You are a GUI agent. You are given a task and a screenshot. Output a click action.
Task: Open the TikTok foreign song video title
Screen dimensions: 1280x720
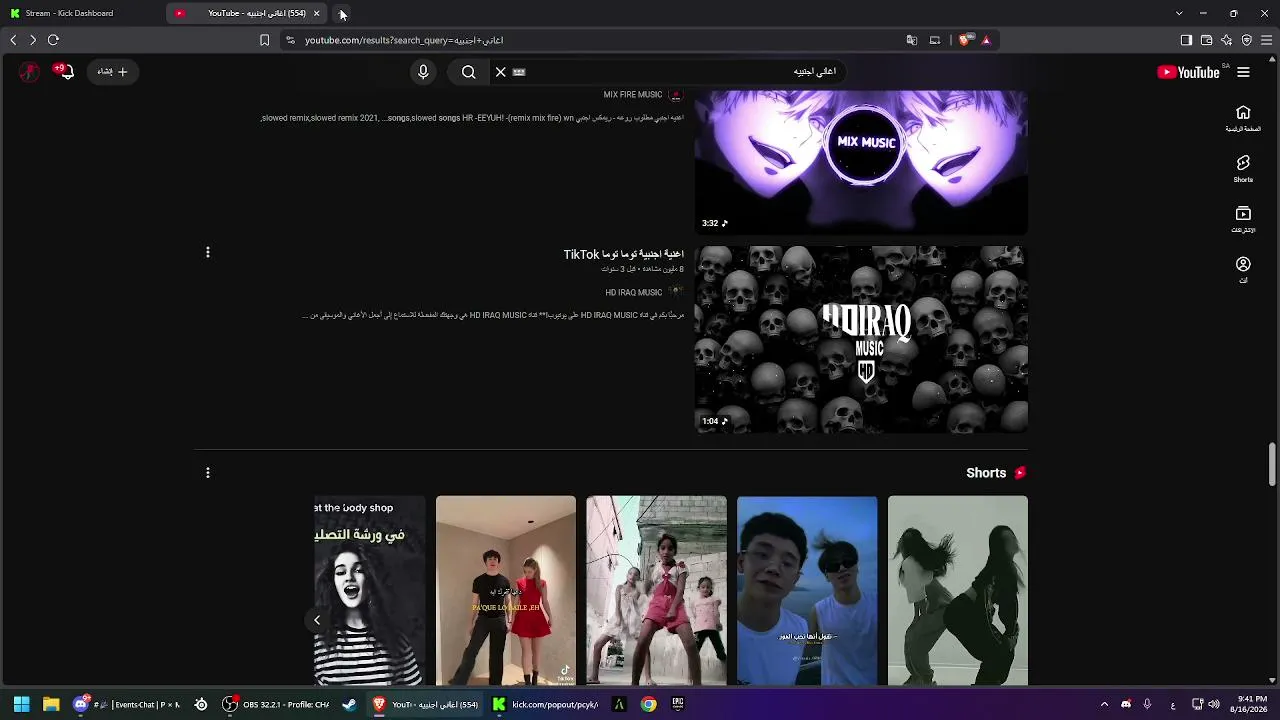pos(623,255)
